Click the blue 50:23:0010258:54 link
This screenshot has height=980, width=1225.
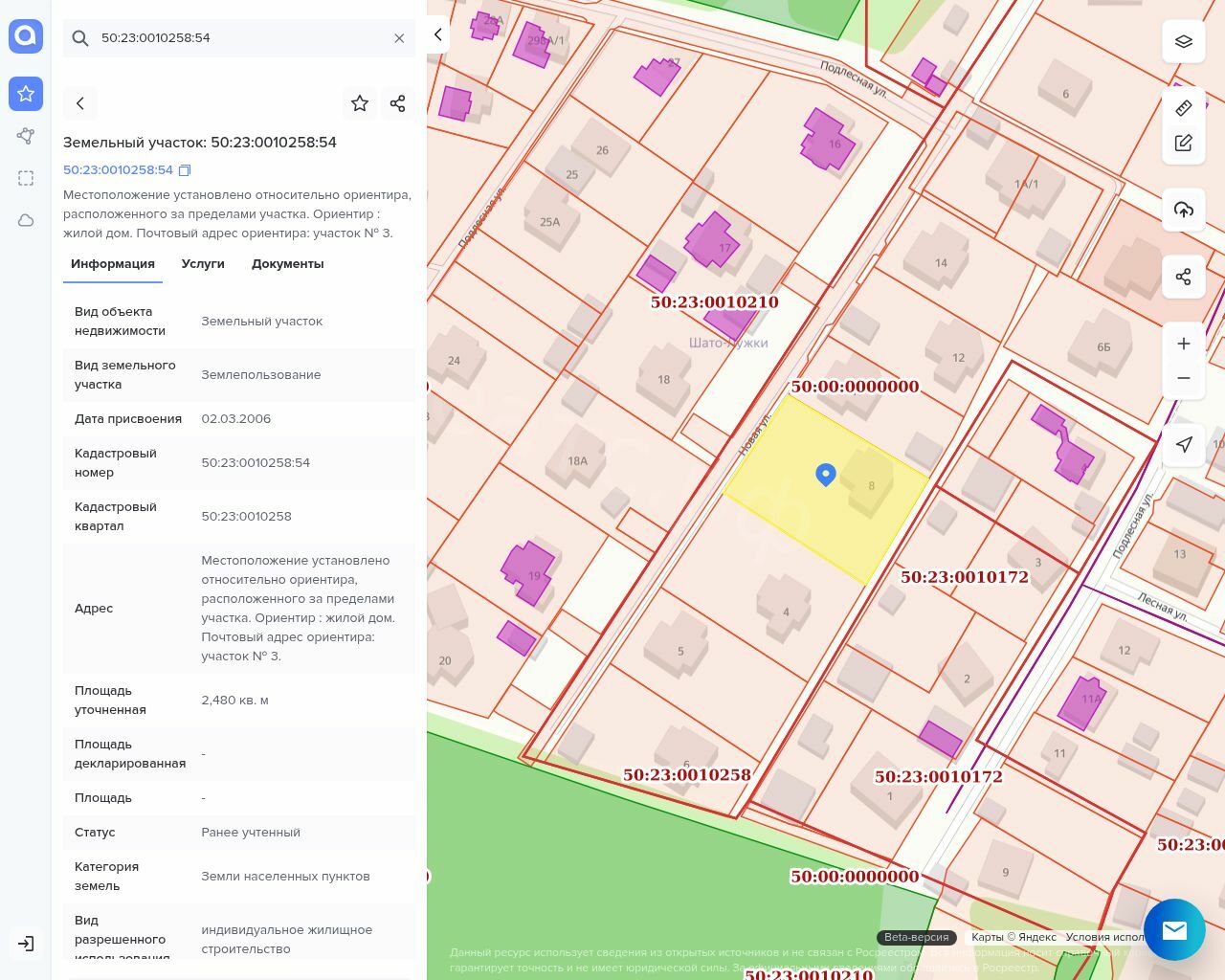tap(118, 170)
